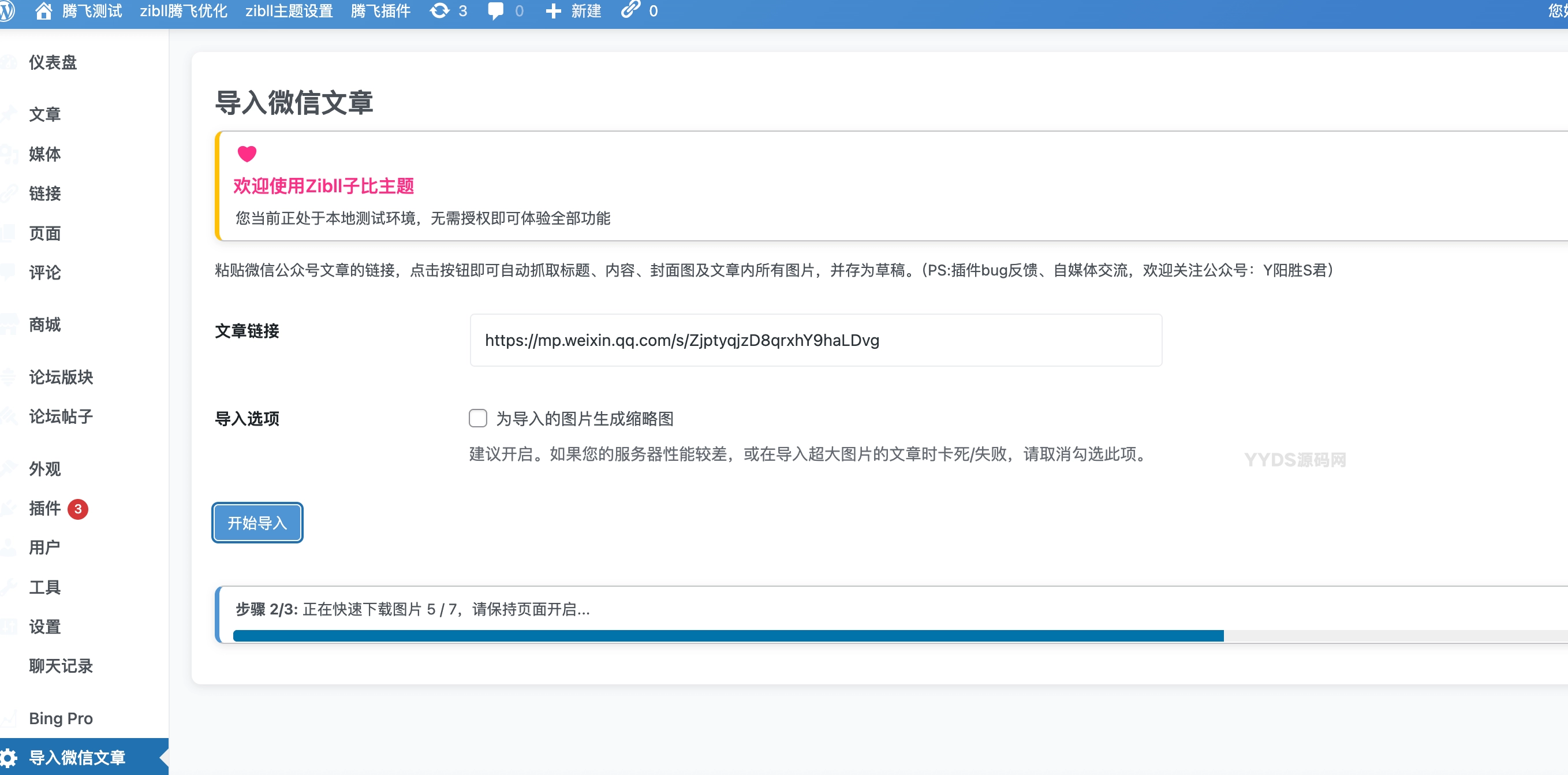This screenshot has height=775, width=1568.
Task: Open 外观 from the sidebar
Action: [44, 469]
